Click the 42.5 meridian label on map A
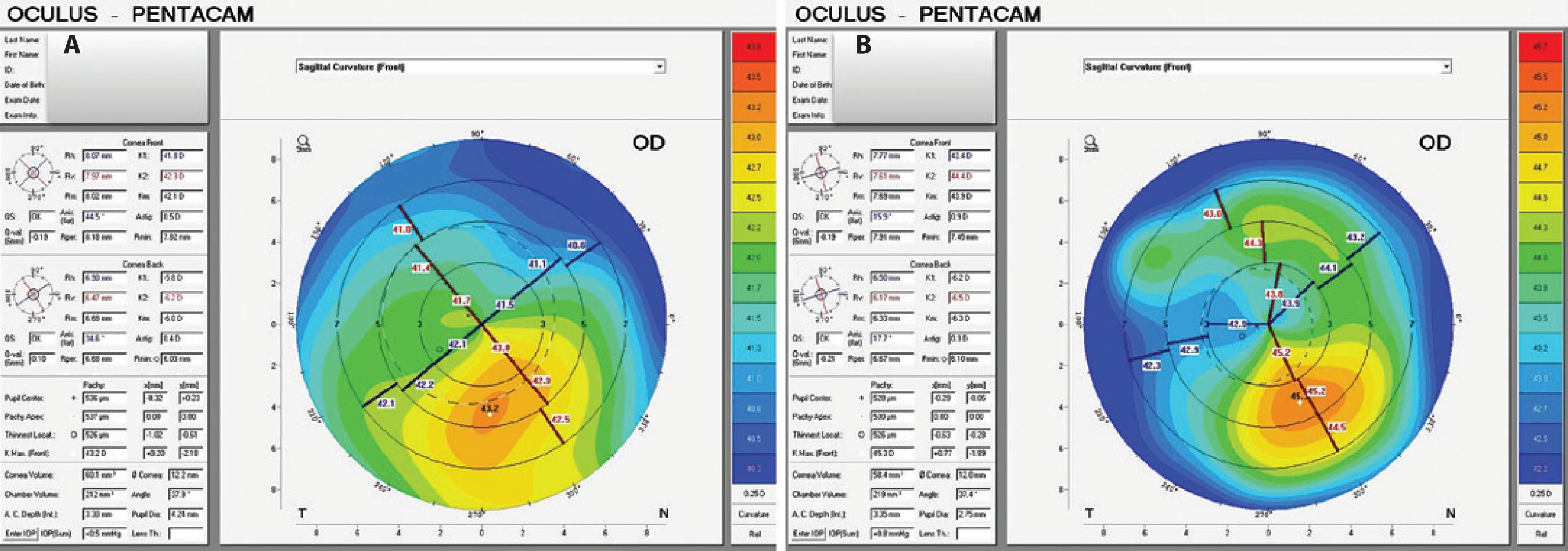This screenshot has height=551, width=1568. coord(560,419)
